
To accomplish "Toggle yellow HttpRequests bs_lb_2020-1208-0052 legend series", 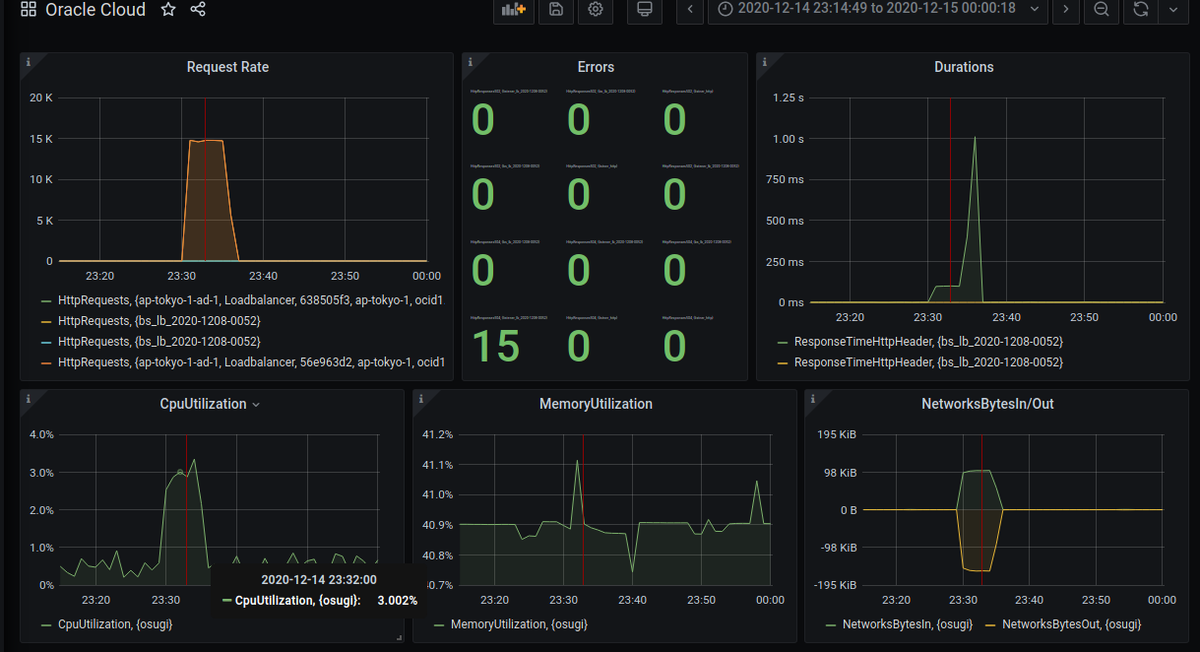I will coord(157,321).
